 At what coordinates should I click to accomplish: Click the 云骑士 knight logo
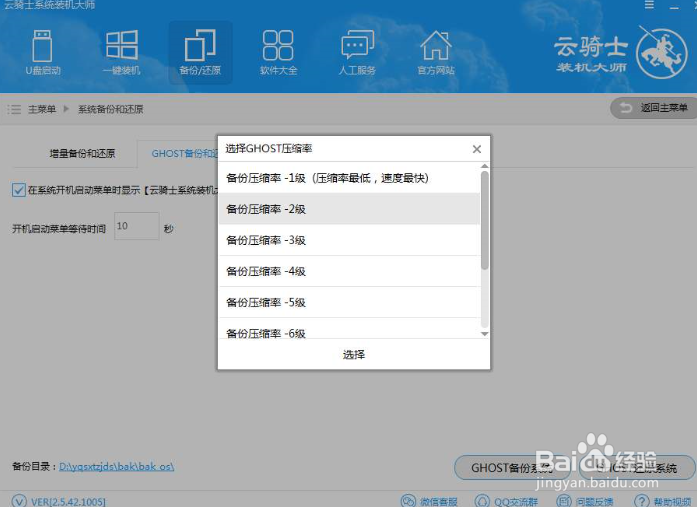click(662, 53)
